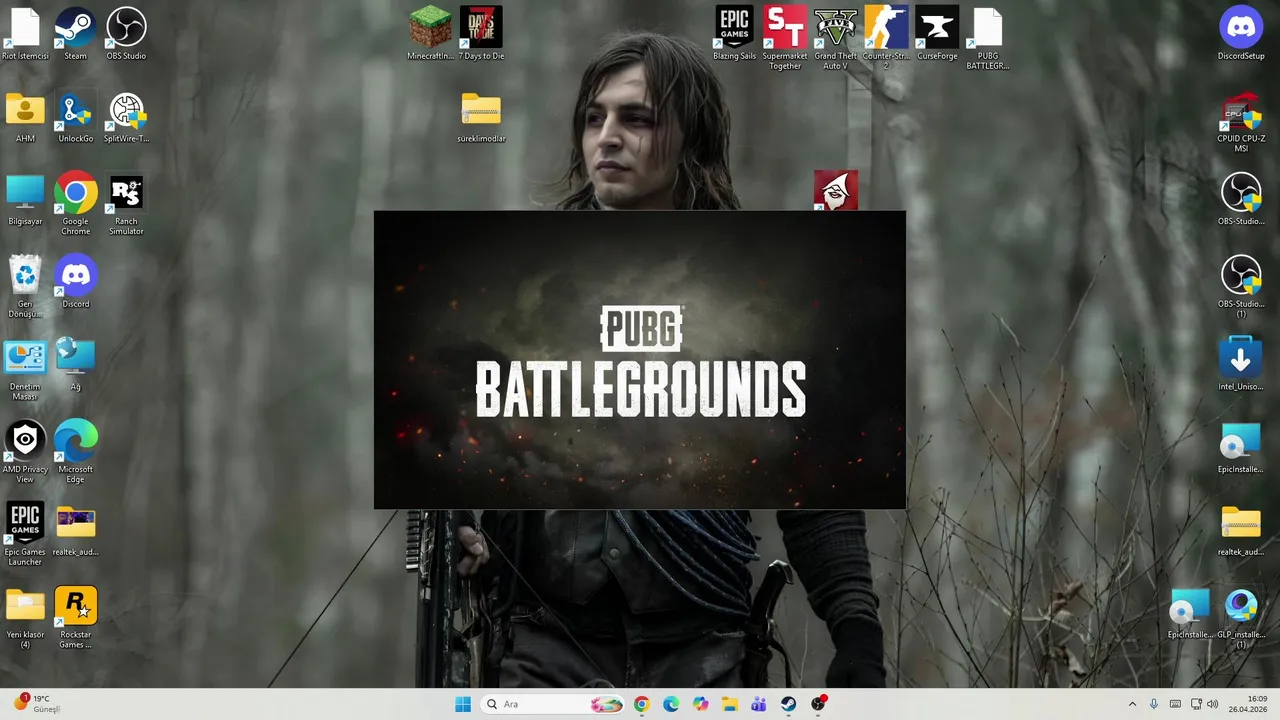Open the OBS Studio shortcut near Steam
The width and height of the screenshot is (1280, 720).
[x=126, y=34]
